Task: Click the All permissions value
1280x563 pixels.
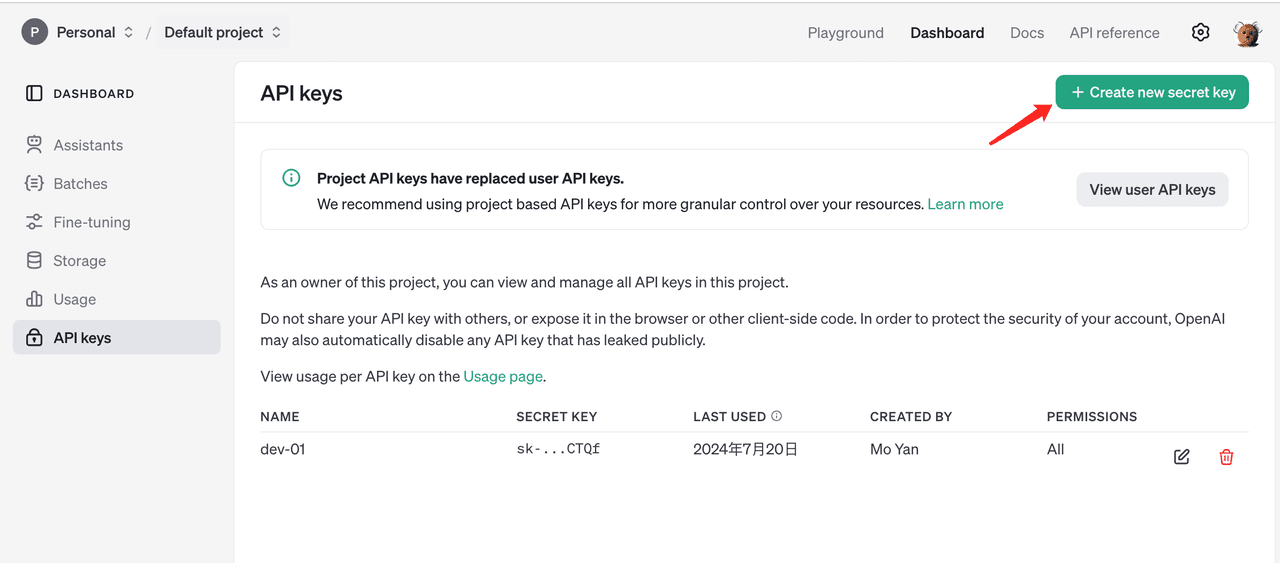Action: click(x=1055, y=449)
